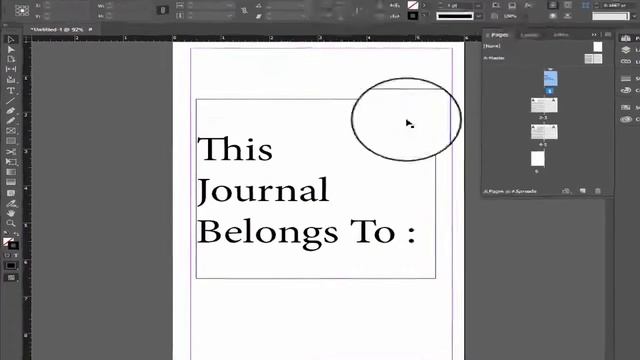Click the Delete selected pages trash icon
This screenshot has width=640, height=360.
[x=598, y=191]
